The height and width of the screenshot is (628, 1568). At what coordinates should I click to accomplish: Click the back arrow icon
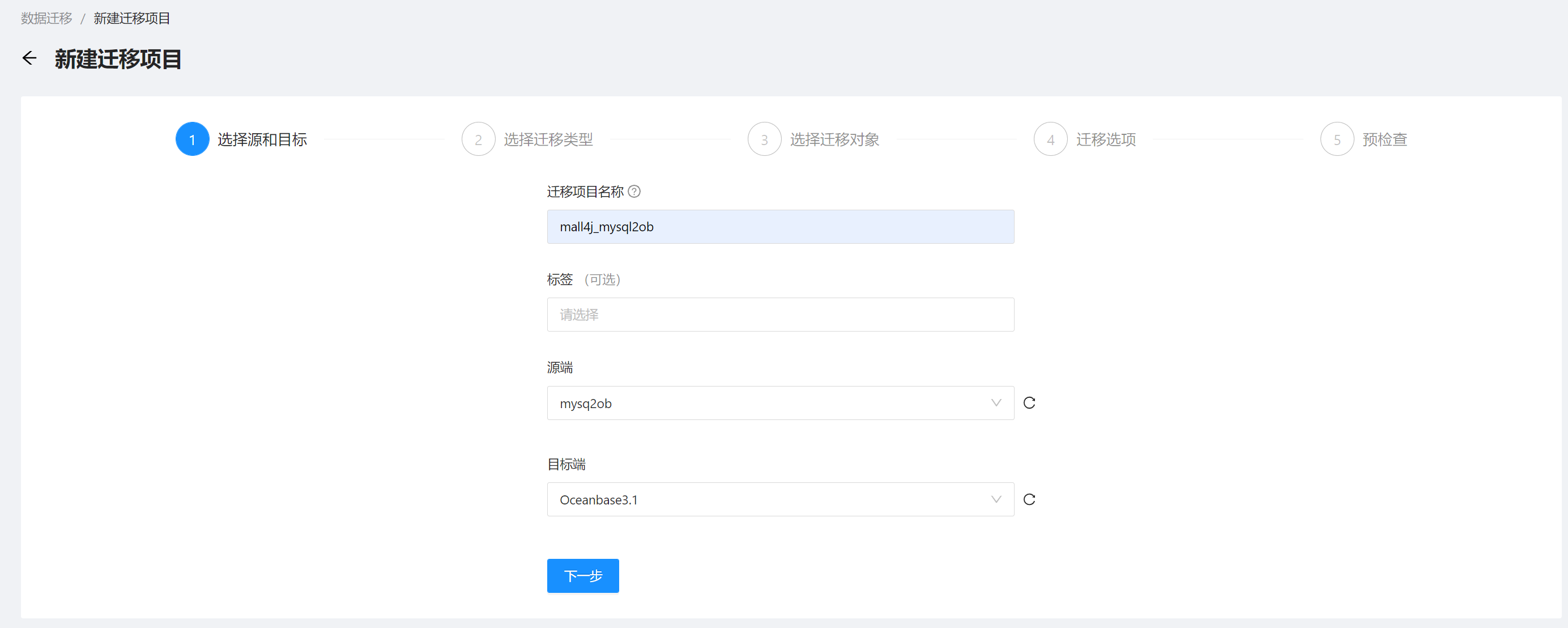(29, 58)
